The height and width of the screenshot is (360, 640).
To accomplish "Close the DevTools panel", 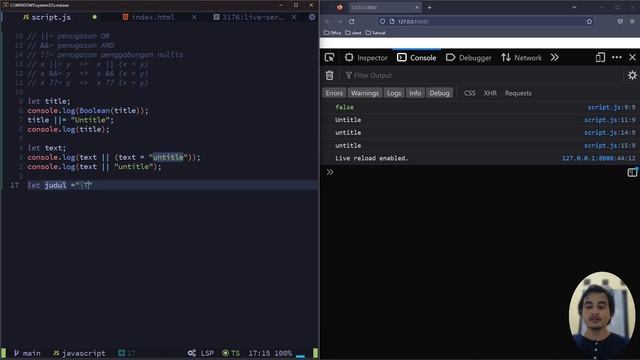I will [632, 58].
